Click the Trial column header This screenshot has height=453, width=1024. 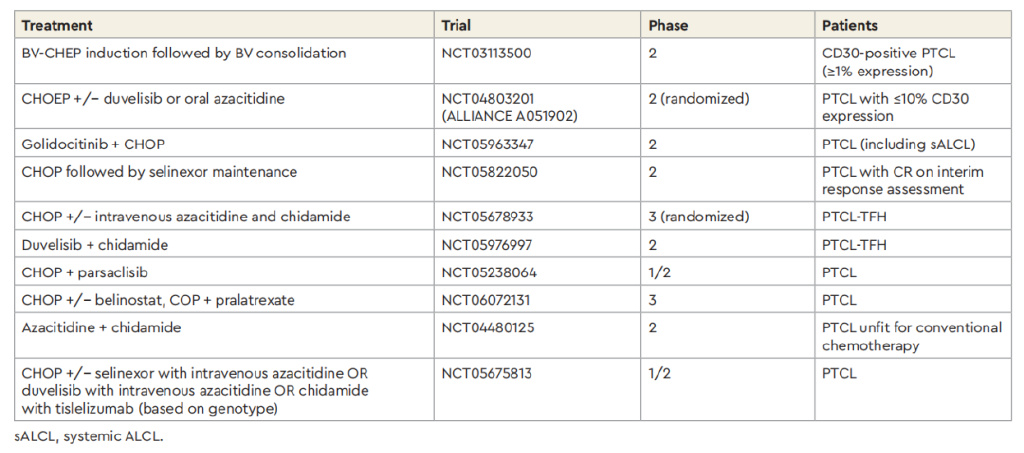click(x=457, y=25)
